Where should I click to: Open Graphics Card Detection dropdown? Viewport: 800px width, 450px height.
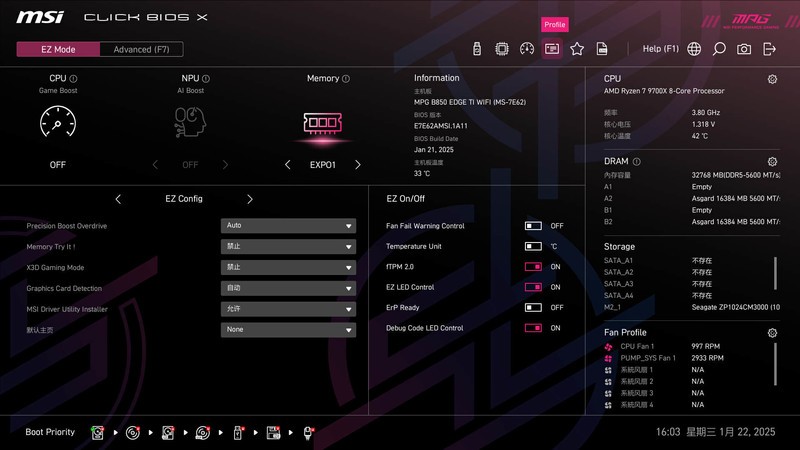pyautogui.click(x=288, y=288)
